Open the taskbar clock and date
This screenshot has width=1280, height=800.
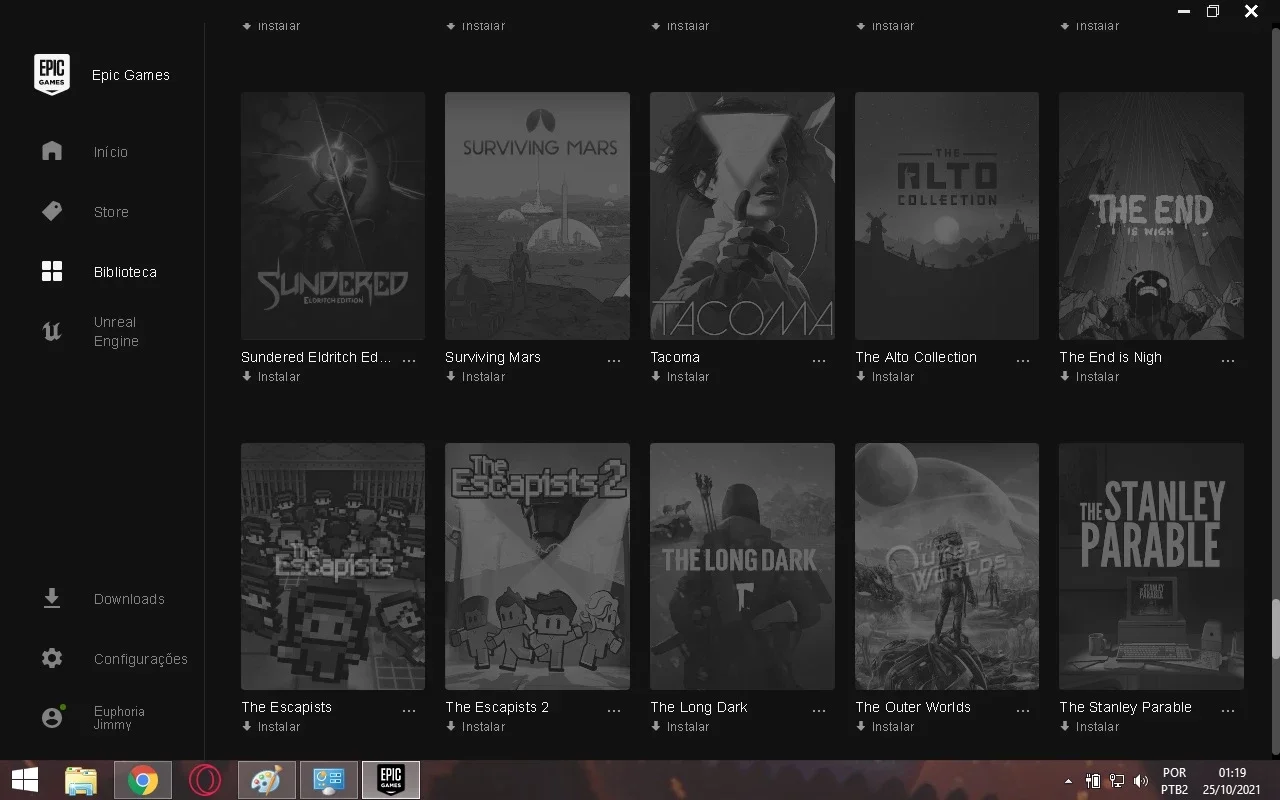point(1232,781)
